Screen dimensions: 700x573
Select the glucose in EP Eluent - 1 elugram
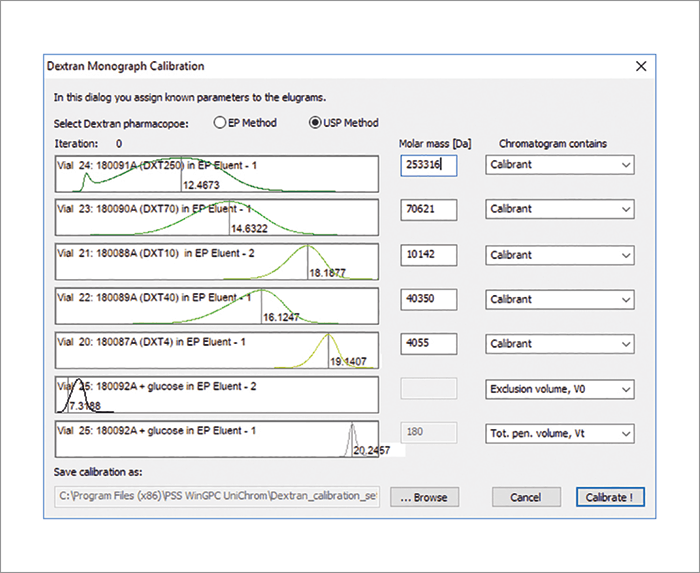pos(217,439)
